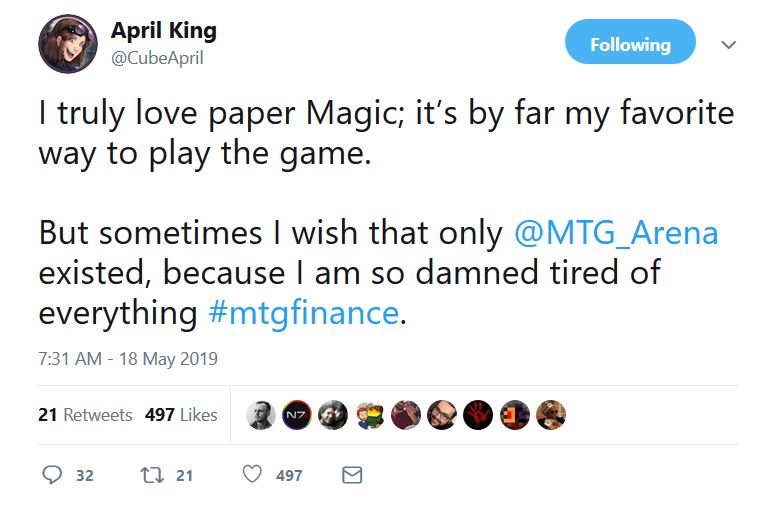Go to the @CubeApril handle
This screenshot has height=518, width=773.
[x=156, y=58]
